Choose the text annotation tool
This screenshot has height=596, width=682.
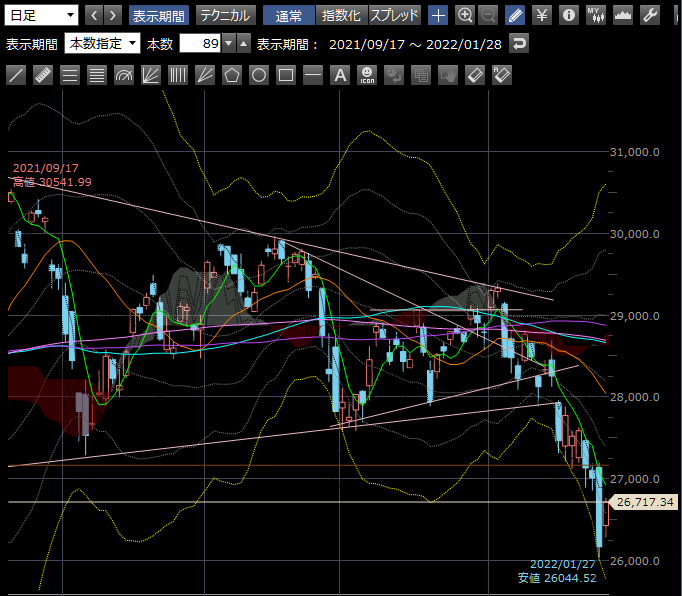(x=340, y=75)
